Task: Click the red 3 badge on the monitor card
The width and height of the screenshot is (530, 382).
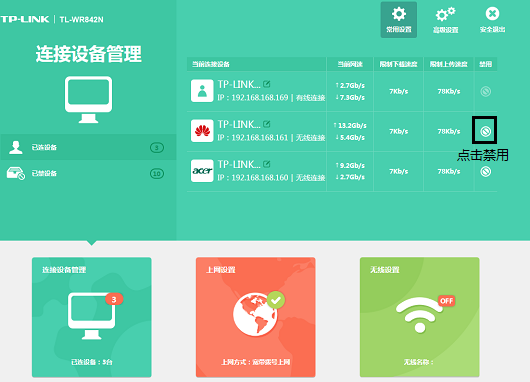Action: [114, 299]
